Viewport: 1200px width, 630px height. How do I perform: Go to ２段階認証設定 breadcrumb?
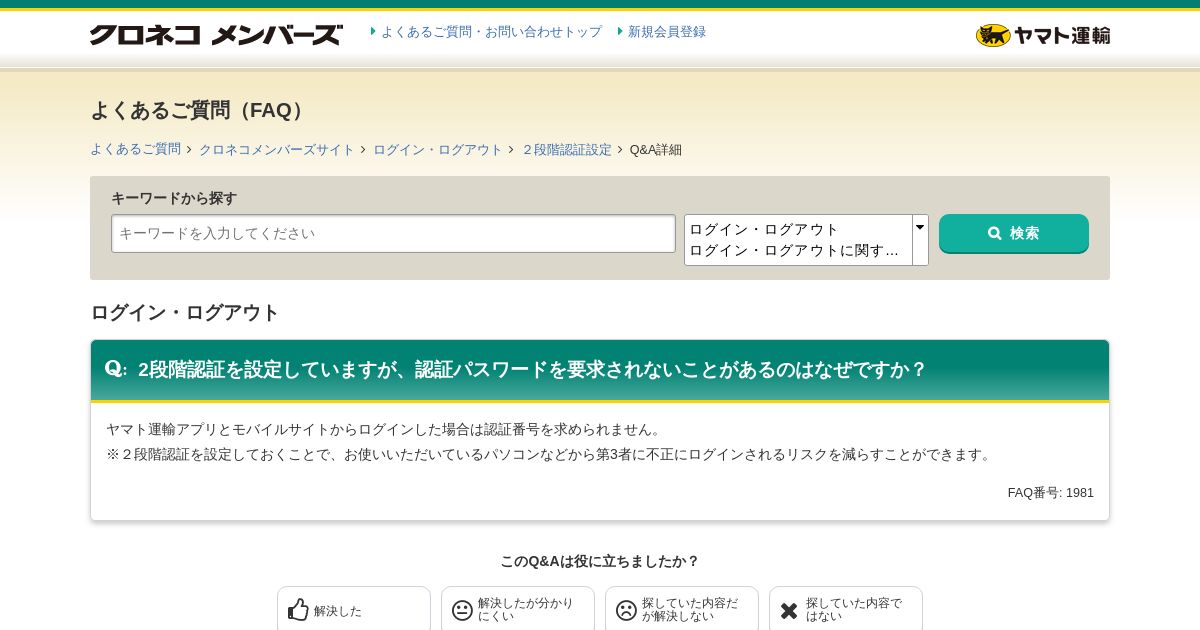(x=566, y=149)
